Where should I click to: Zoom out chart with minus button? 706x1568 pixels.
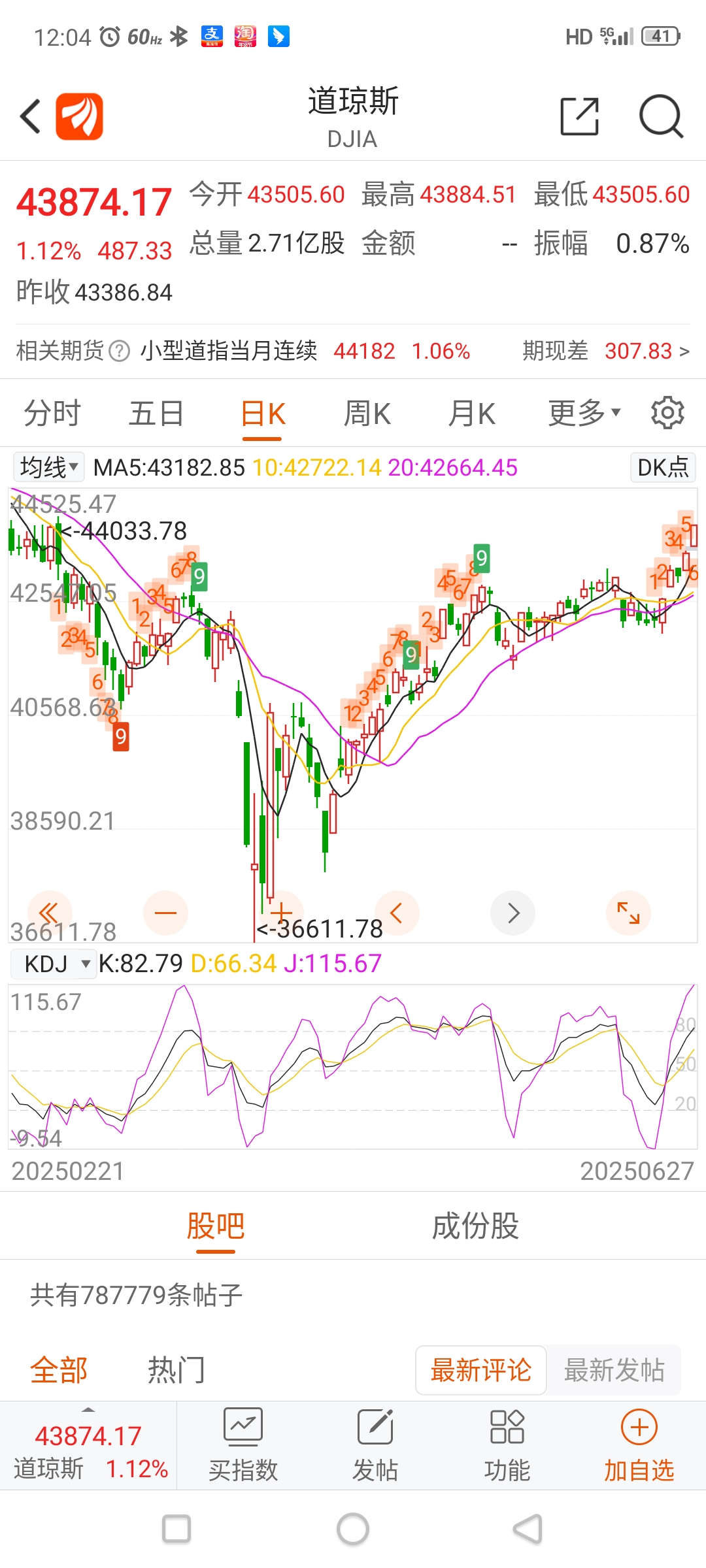coord(165,913)
